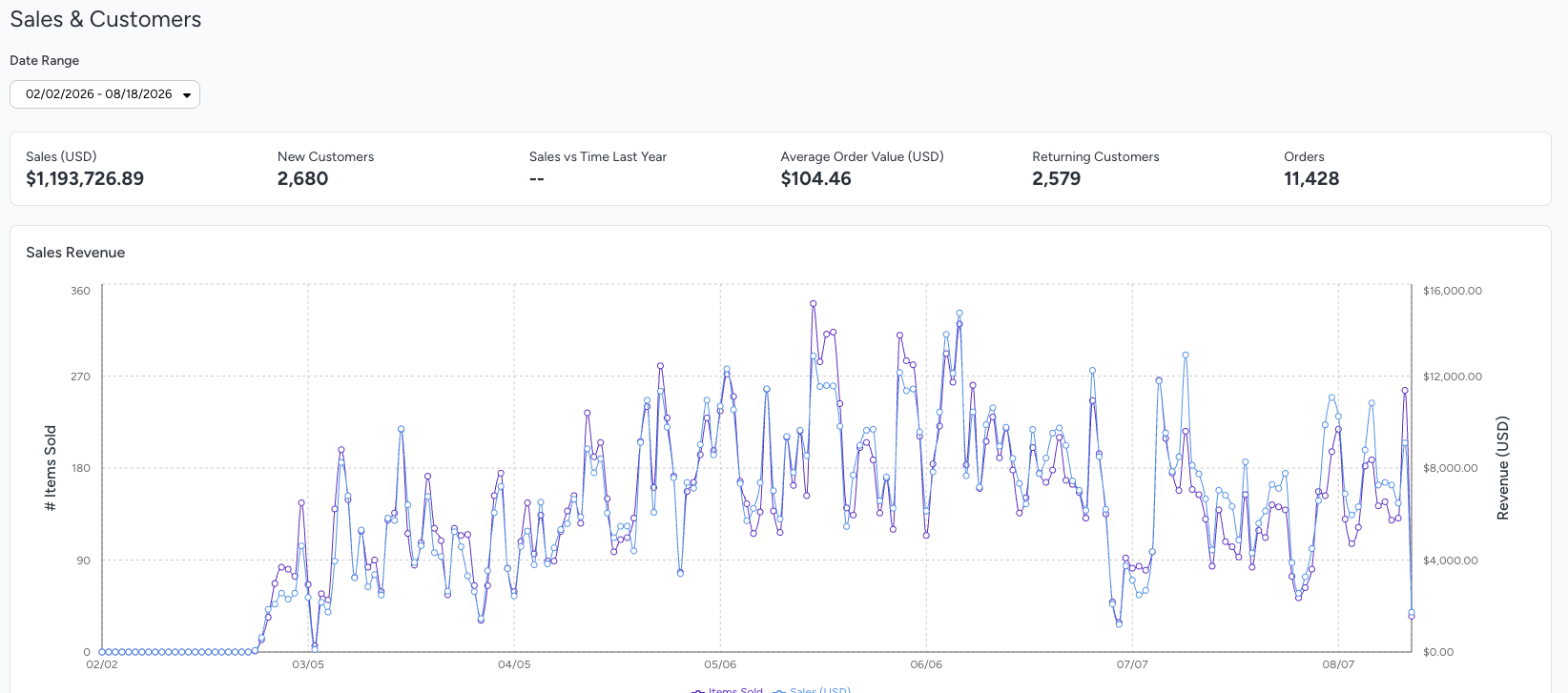
Task: Click the $12,000.00 right axis label
Action: click(1453, 377)
